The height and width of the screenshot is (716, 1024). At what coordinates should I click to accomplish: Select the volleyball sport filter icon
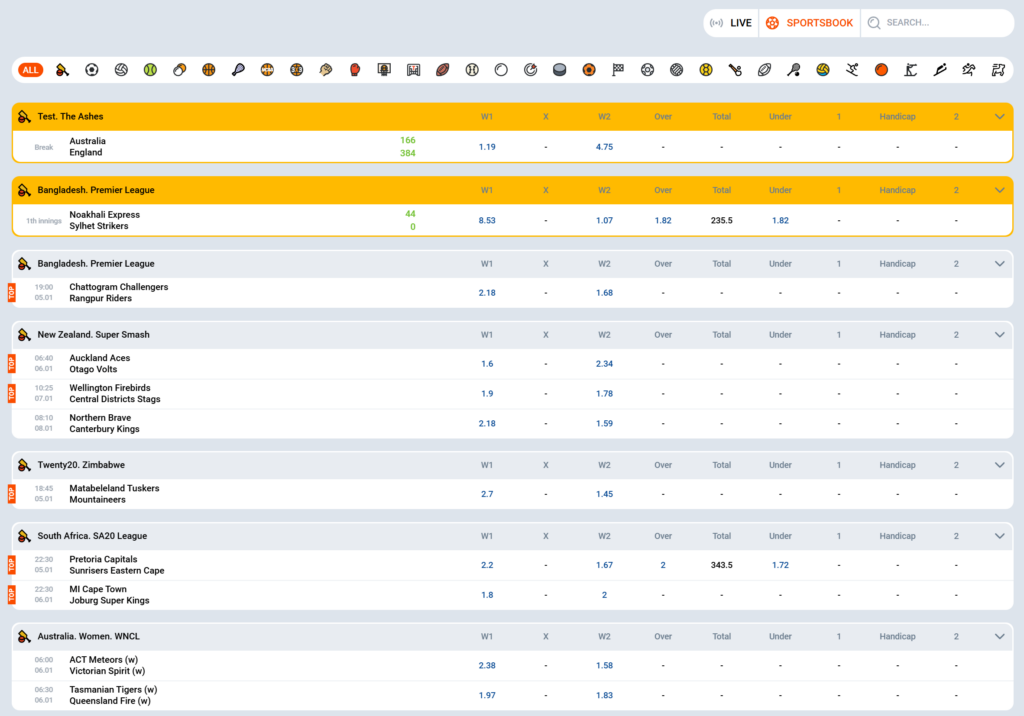point(121,70)
